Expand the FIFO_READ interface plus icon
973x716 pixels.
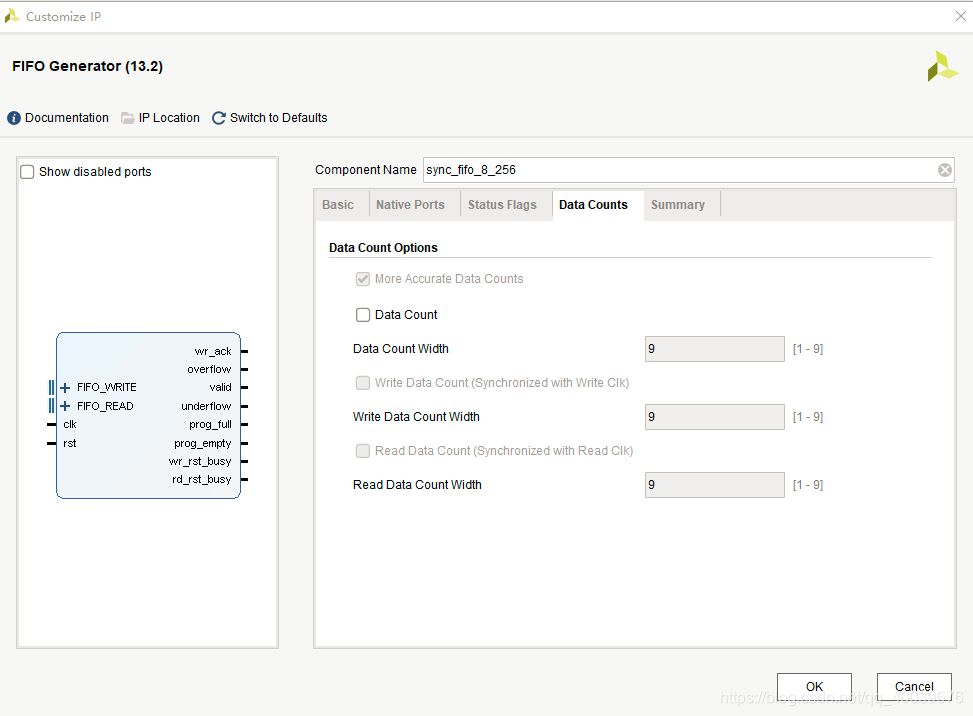point(65,406)
